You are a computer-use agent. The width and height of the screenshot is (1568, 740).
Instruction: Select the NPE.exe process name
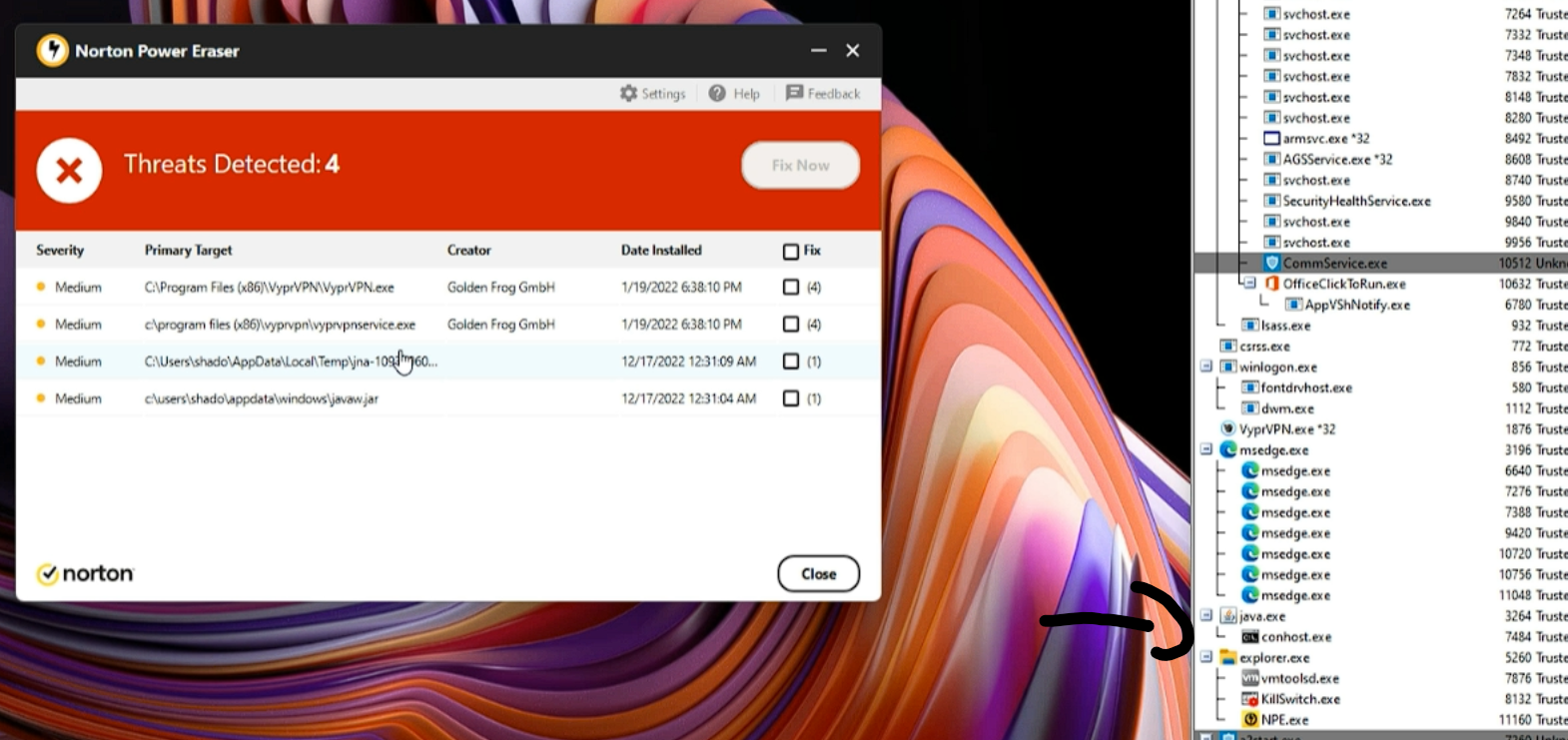[x=1284, y=720]
